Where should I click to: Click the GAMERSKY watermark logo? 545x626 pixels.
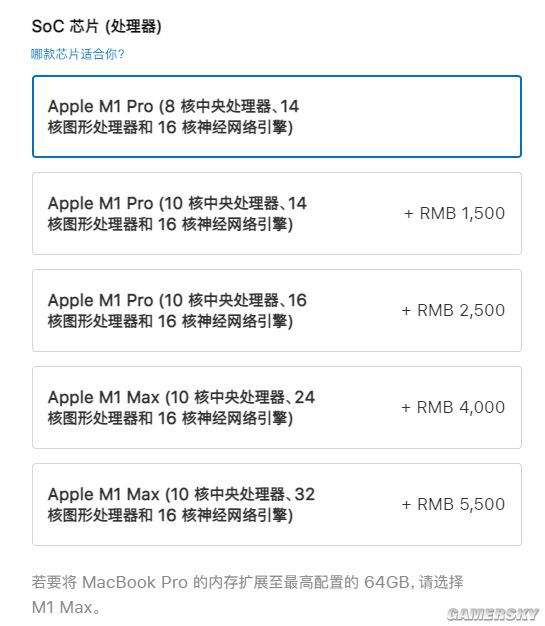click(493, 614)
